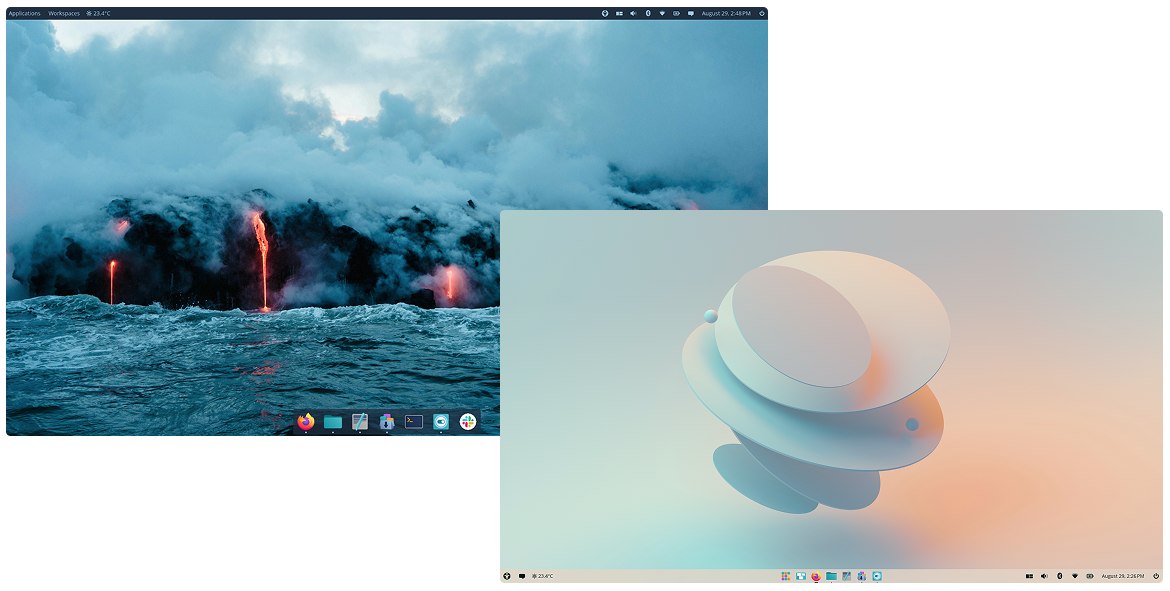1170x591 pixels.
Task: Expand the hidden tray icons chevron in top panel
Action: pyautogui.click(x=619, y=13)
